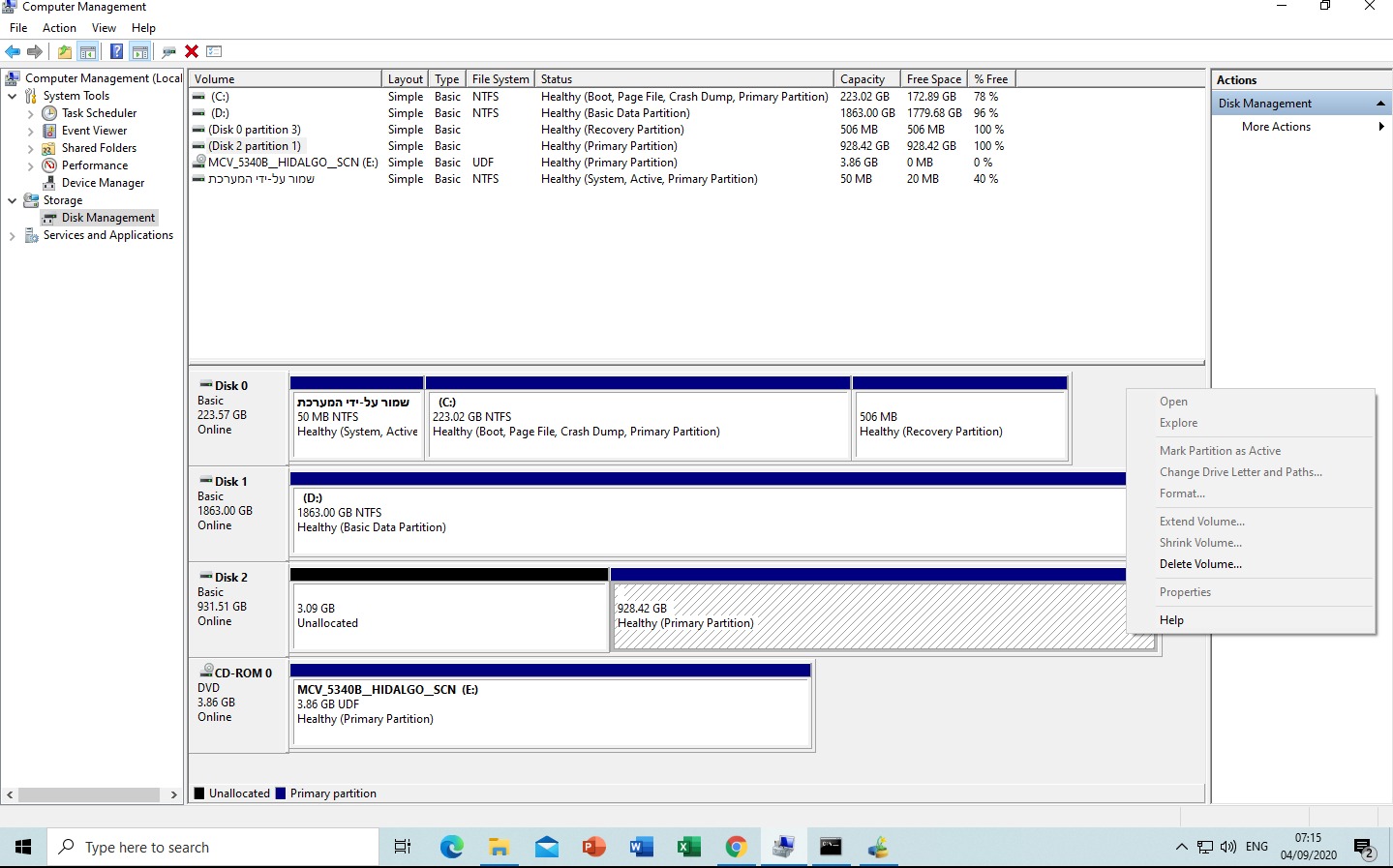Collapse the Storage tree node
The height and width of the screenshot is (868, 1393).
(x=12, y=200)
